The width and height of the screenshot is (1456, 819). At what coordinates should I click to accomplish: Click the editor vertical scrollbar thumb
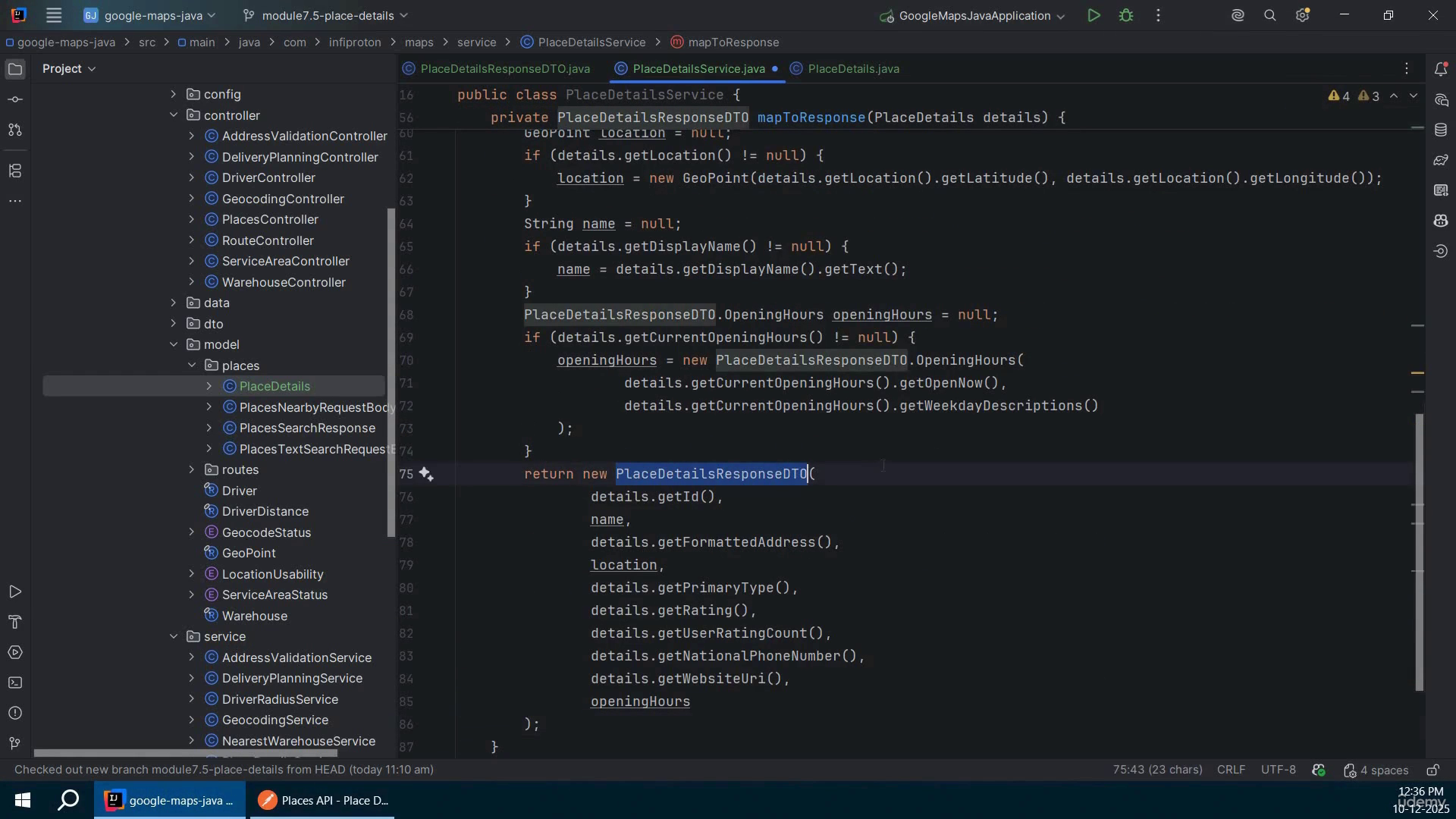point(1420,554)
